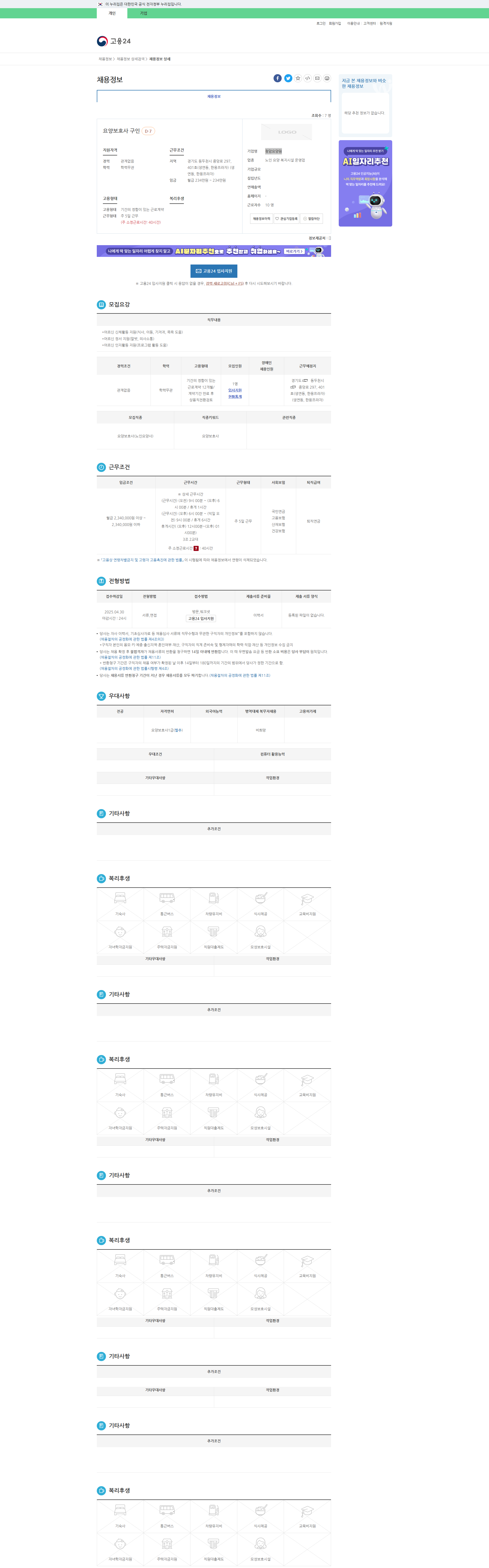This screenshot has width=489, height=1568.
Task: Open the 고객센터 link
Action: pos(370,24)
